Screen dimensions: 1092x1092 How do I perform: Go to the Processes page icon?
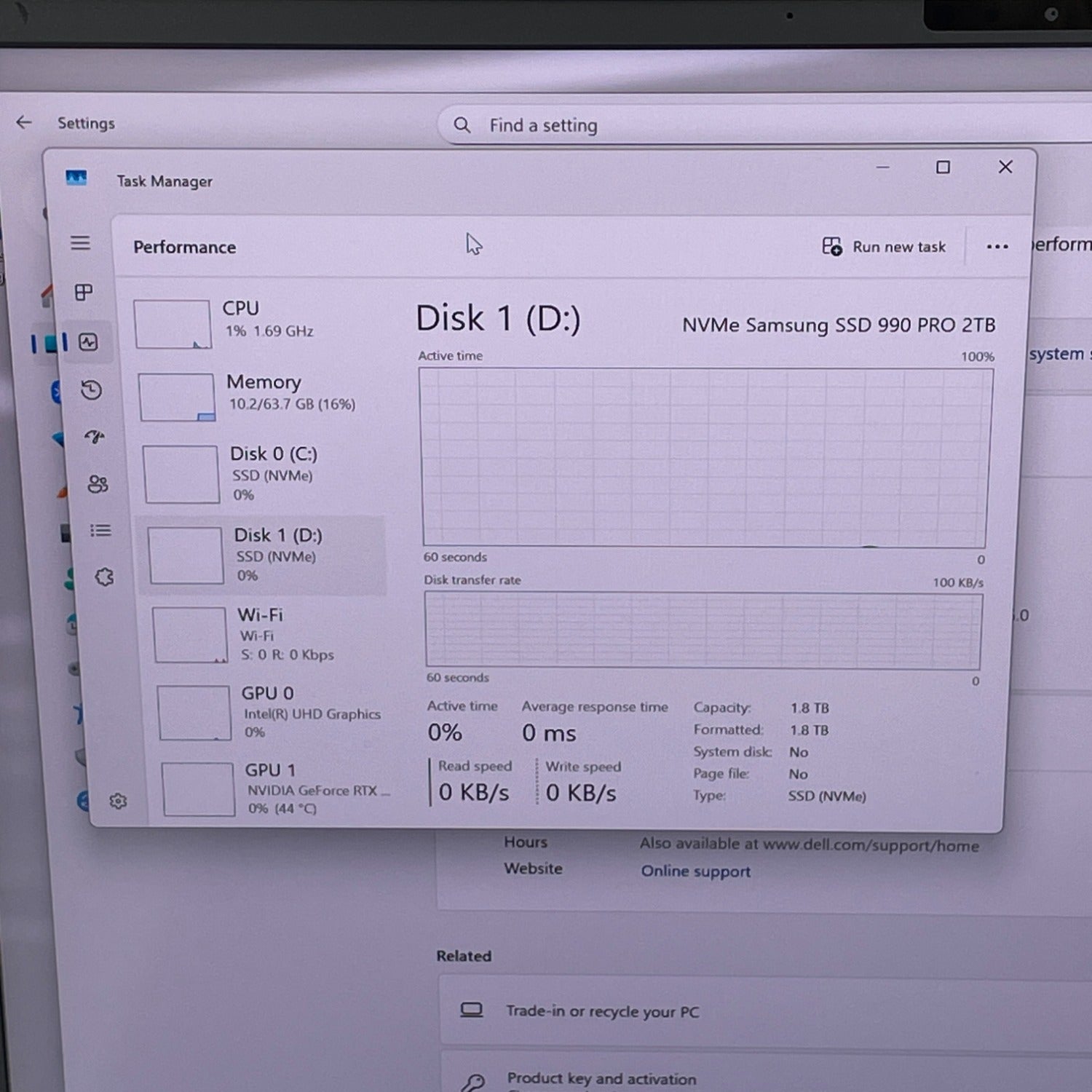tap(84, 293)
